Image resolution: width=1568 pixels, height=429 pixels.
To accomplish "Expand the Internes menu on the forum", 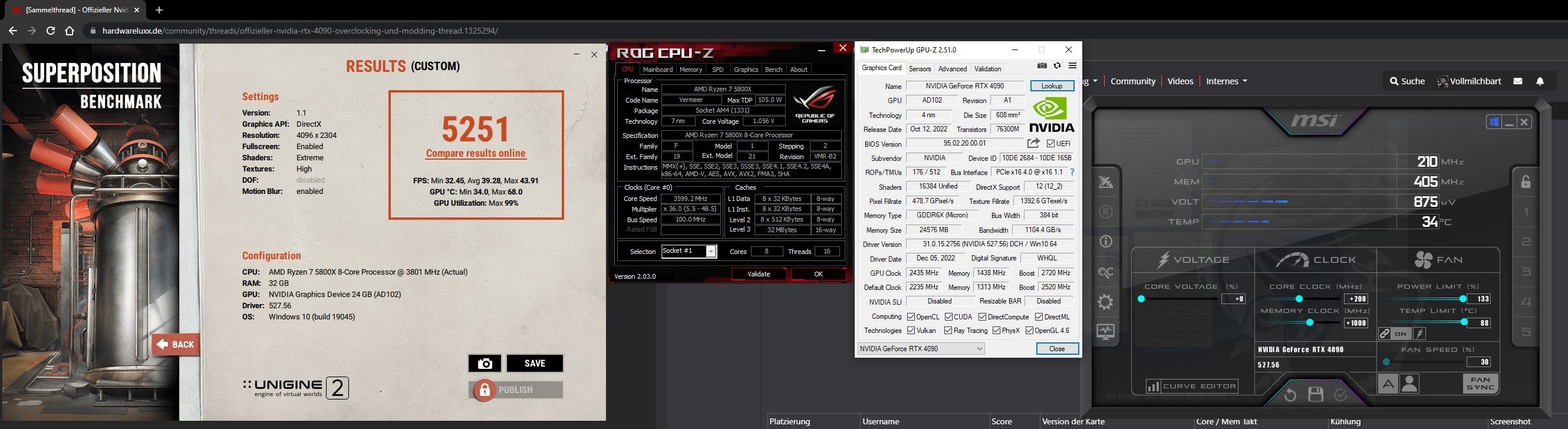I will tap(1227, 81).
